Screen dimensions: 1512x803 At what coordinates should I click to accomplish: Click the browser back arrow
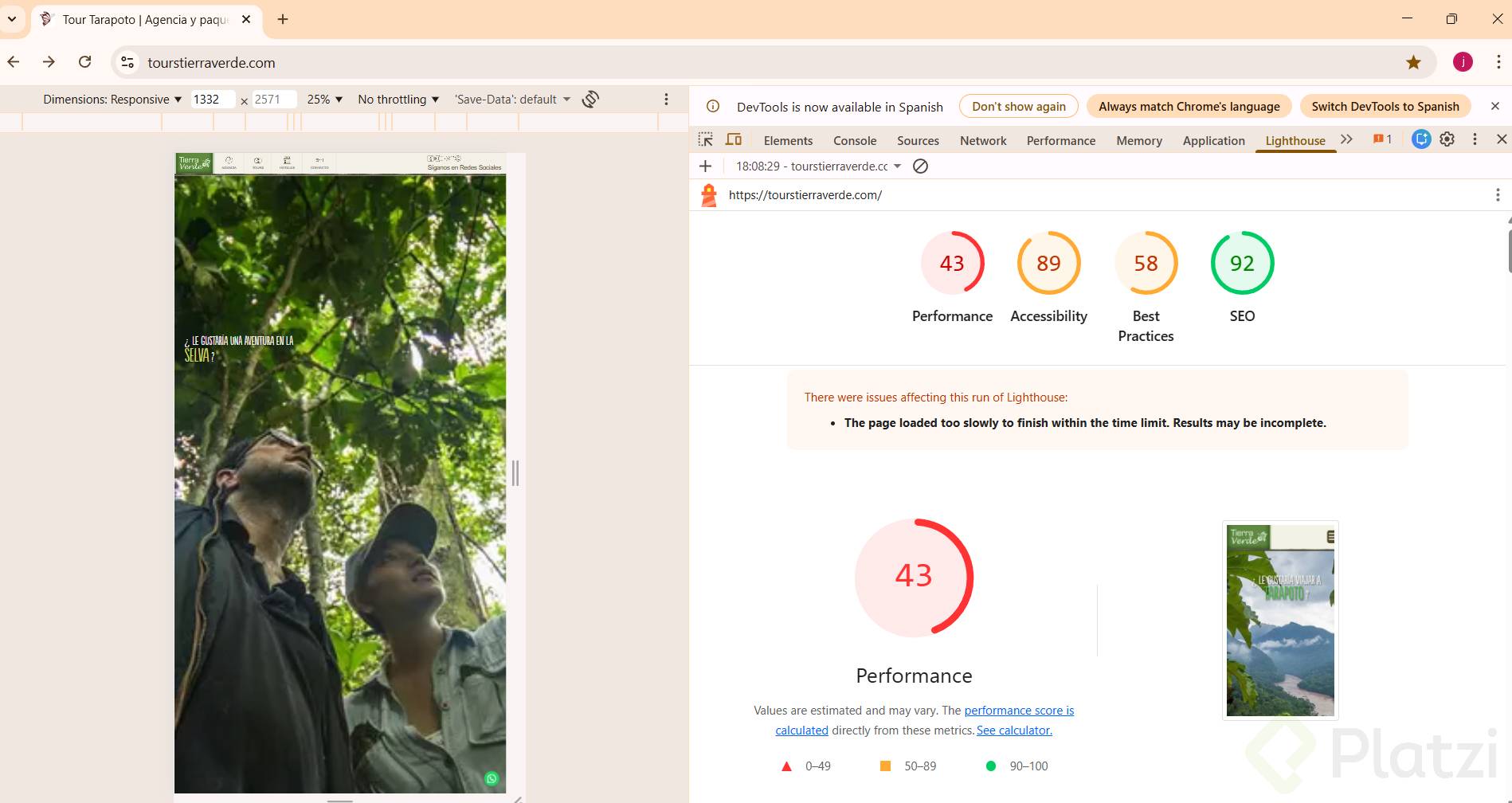pos(14,62)
